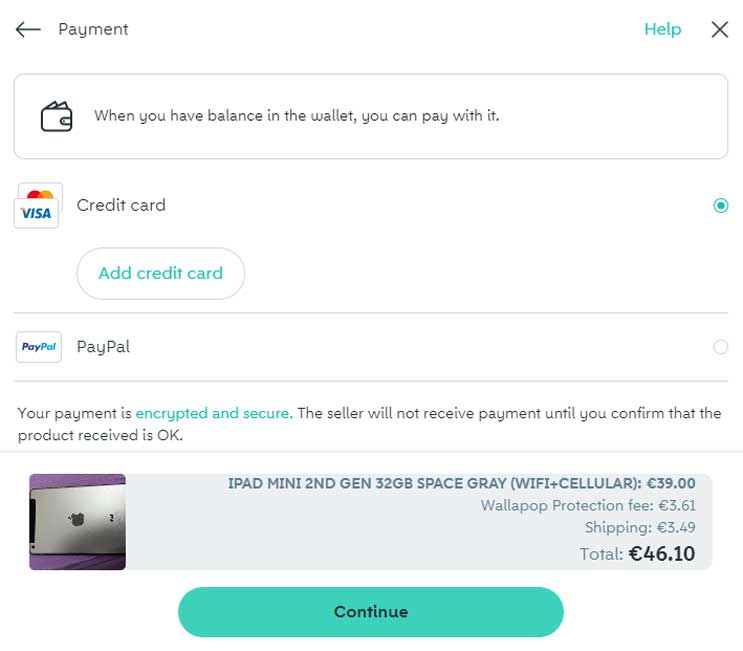Select the Credit card radio button

(x=720, y=205)
